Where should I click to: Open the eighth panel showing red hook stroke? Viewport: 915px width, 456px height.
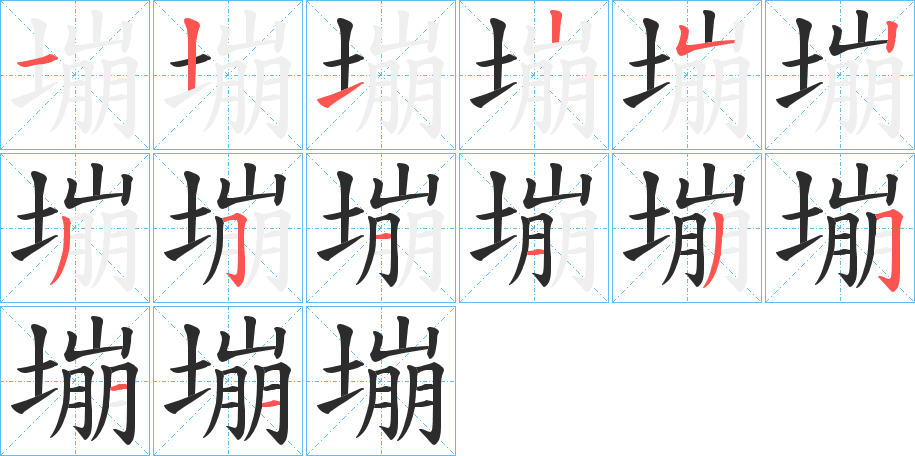tap(228, 228)
